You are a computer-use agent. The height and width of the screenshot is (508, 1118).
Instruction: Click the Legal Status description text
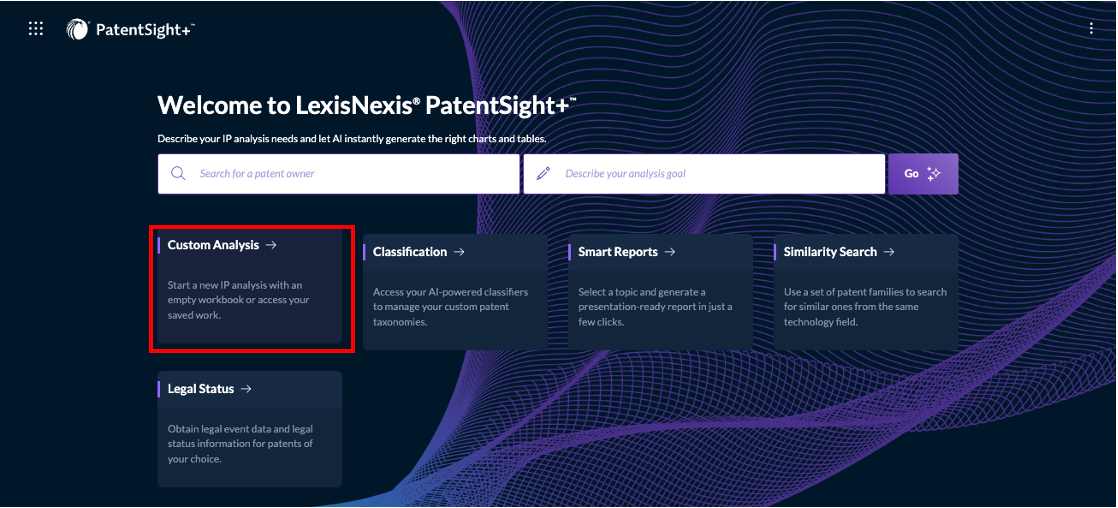(x=240, y=444)
